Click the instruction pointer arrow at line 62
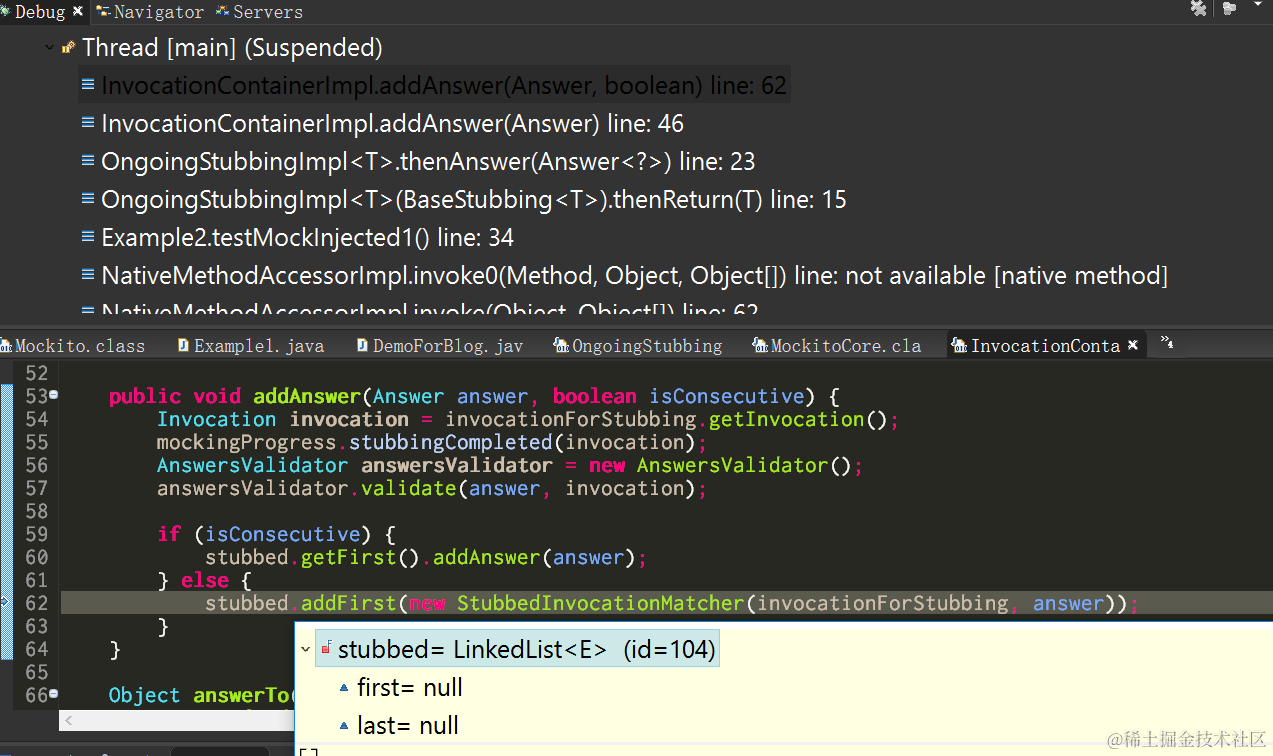 coord(5,601)
